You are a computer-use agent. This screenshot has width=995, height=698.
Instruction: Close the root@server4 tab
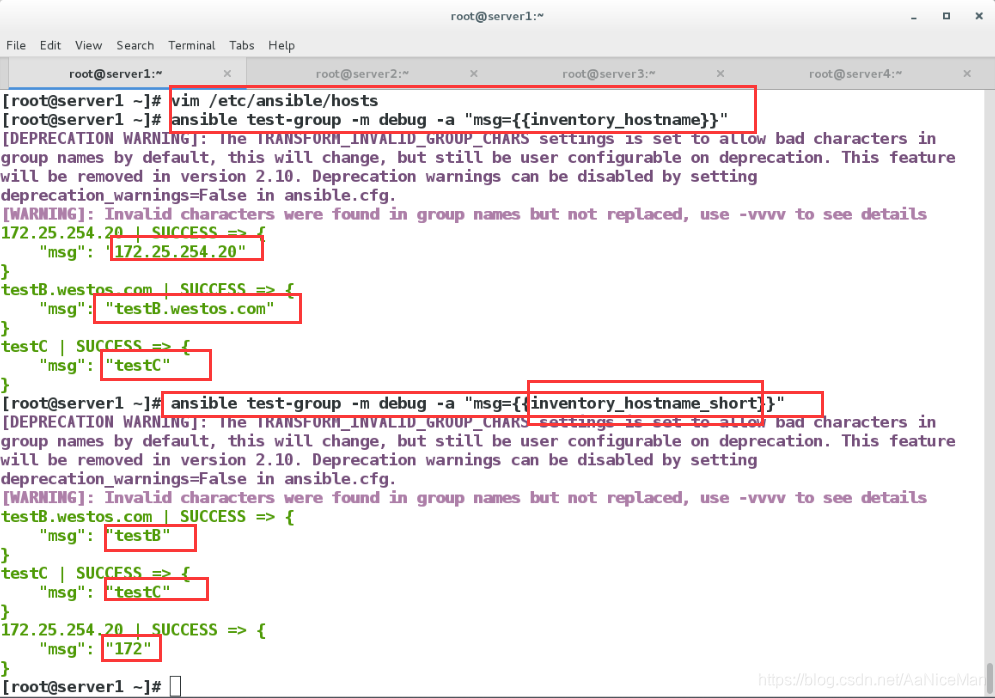click(x=967, y=74)
